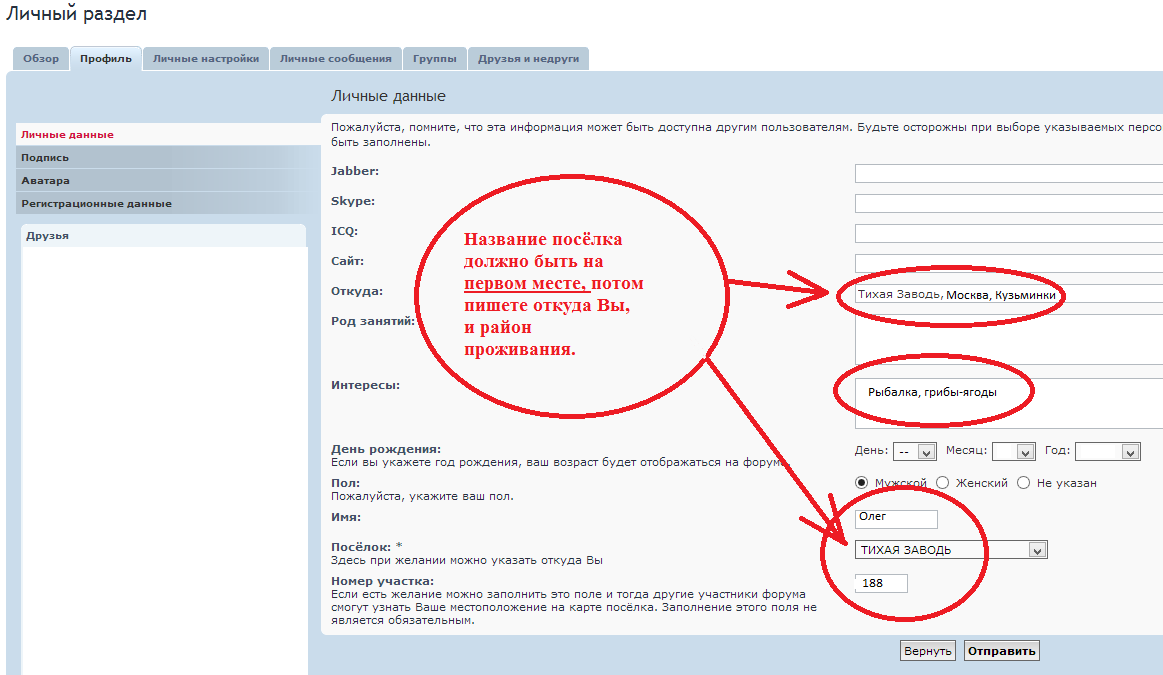Select the Женский gender radio button
The height and width of the screenshot is (675, 1163).
pyautogui.click(x=942, y=482)
